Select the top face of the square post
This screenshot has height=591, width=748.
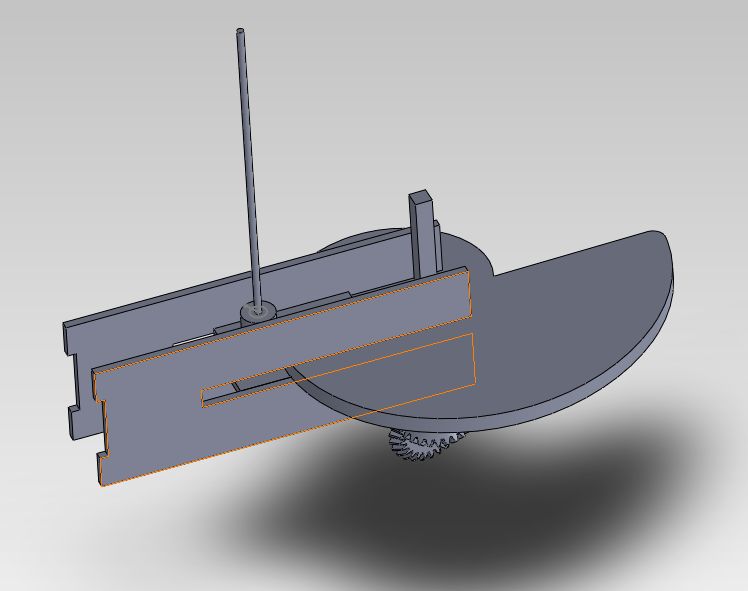[421, 196]
